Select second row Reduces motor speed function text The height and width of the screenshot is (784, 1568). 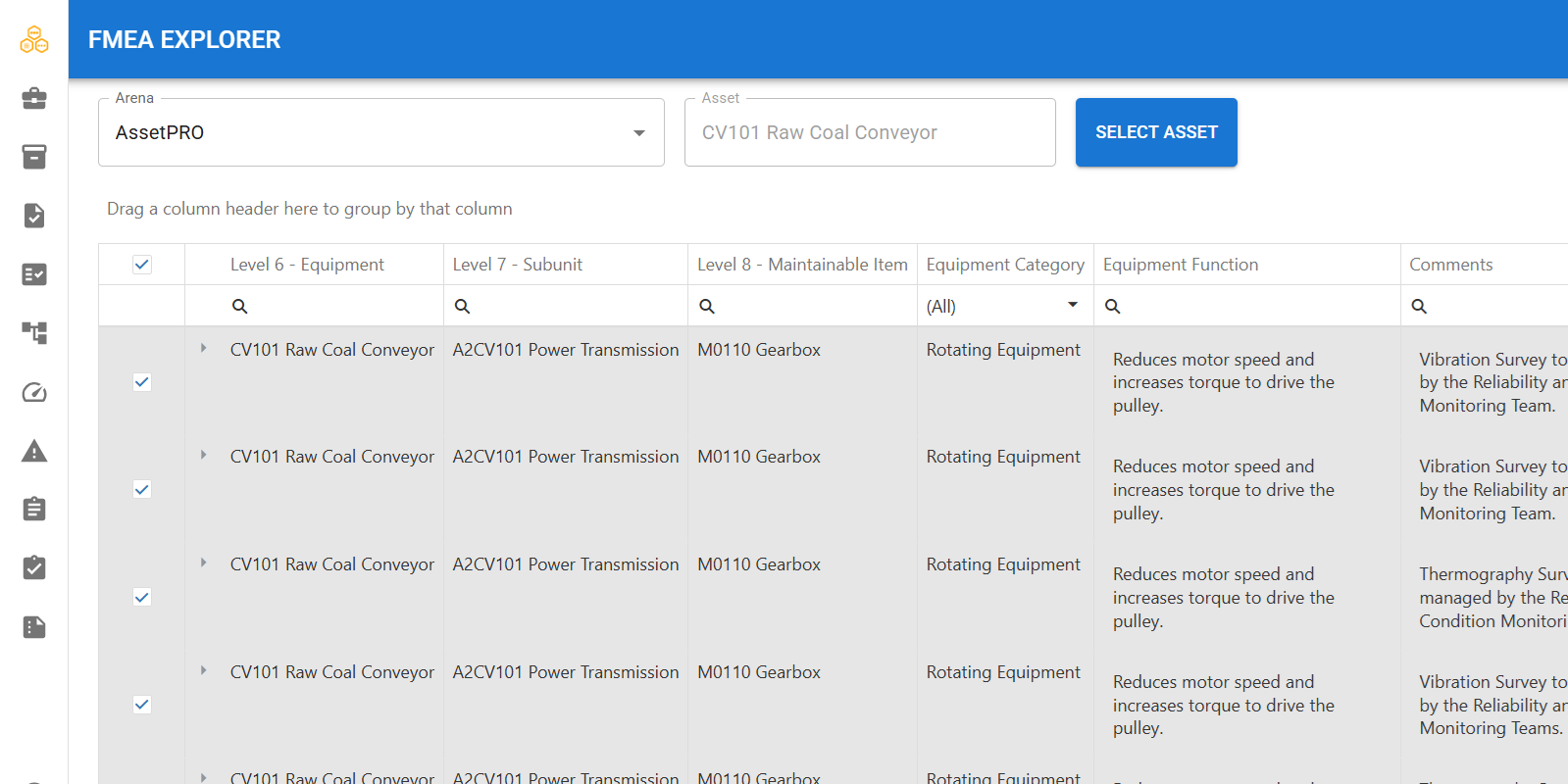1224,489
